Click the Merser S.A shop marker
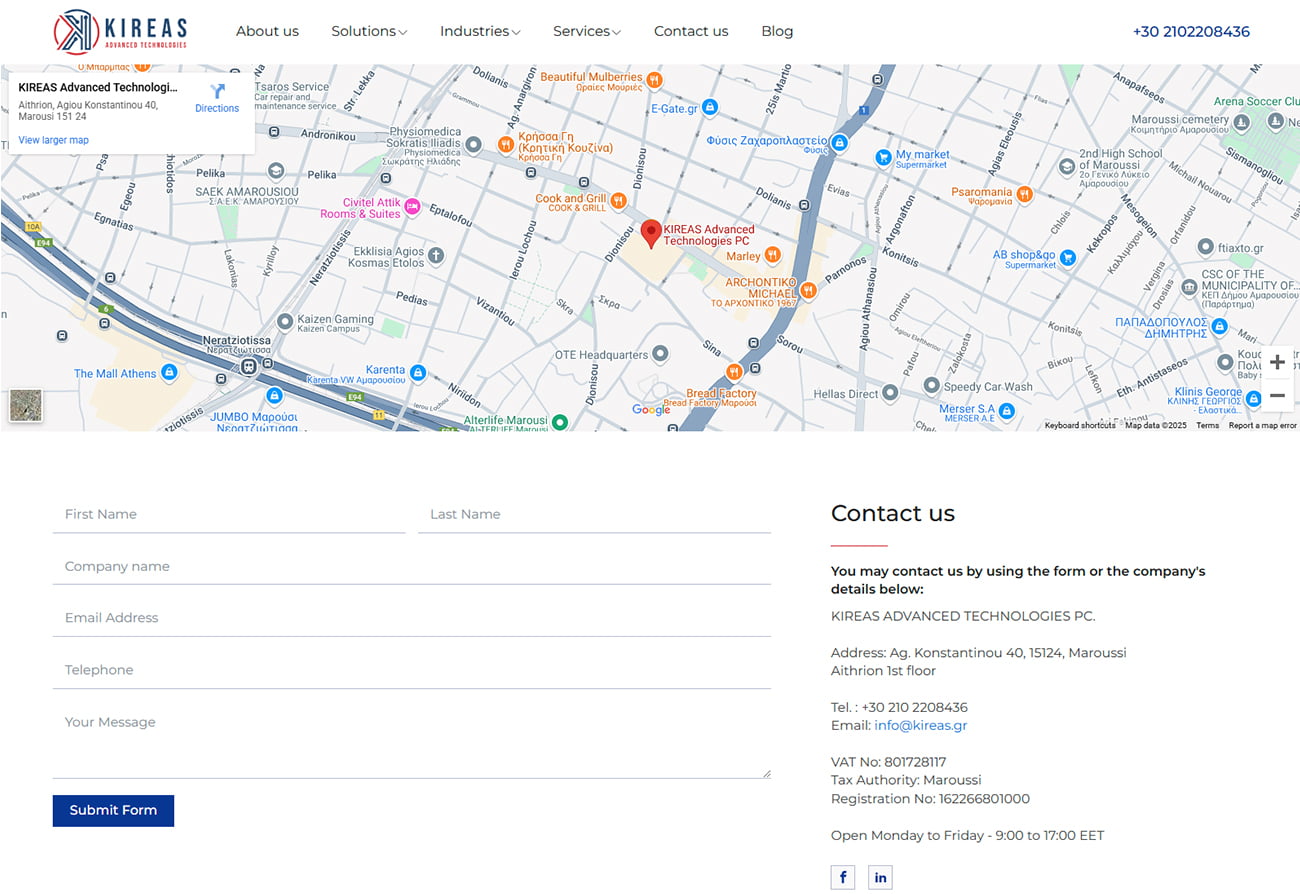Image resolution: width=1300 pixels, height=894 pixels. [x=1006, y=410]
